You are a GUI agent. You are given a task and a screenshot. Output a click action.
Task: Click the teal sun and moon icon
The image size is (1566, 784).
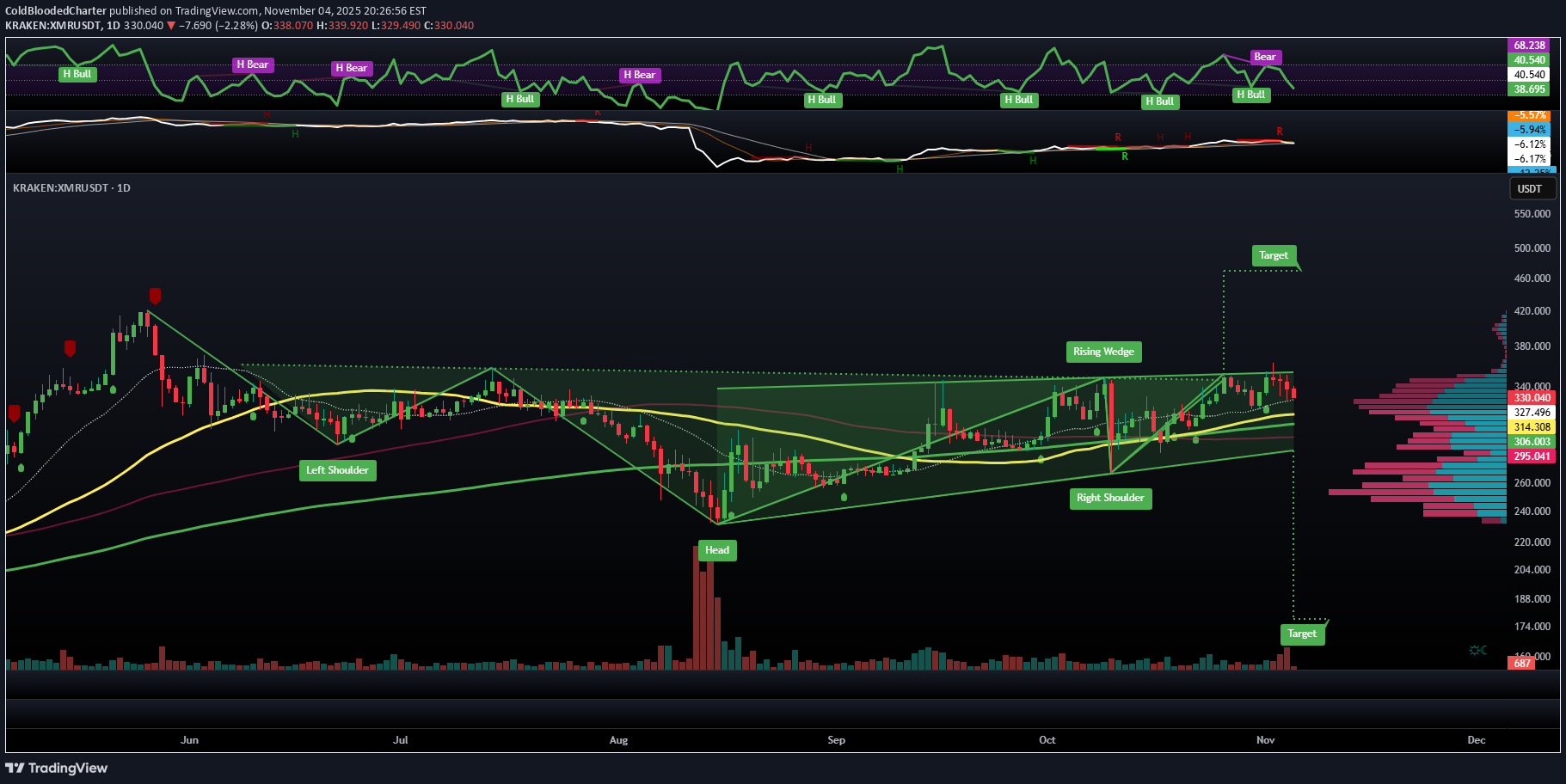pos(1477,650)
